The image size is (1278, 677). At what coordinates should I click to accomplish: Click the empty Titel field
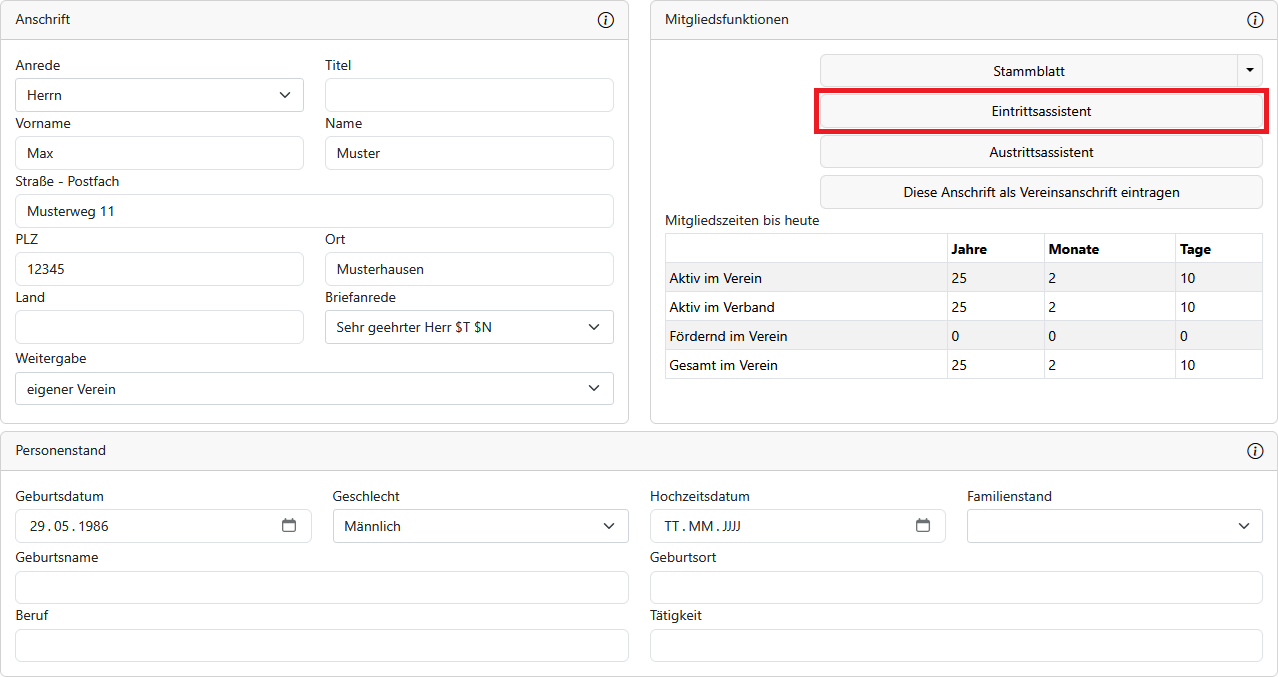tap(469, 95)
